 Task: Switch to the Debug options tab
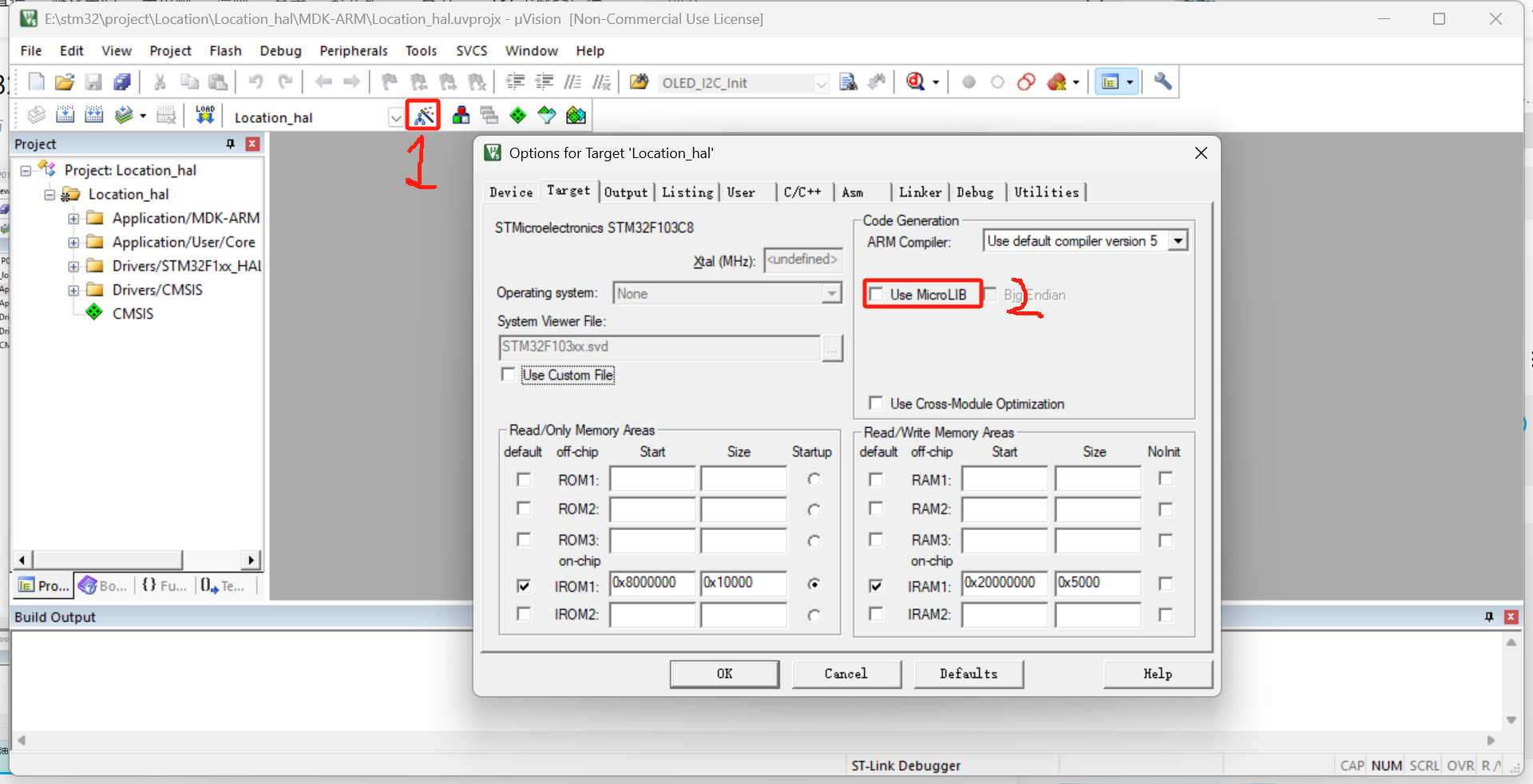975,192
